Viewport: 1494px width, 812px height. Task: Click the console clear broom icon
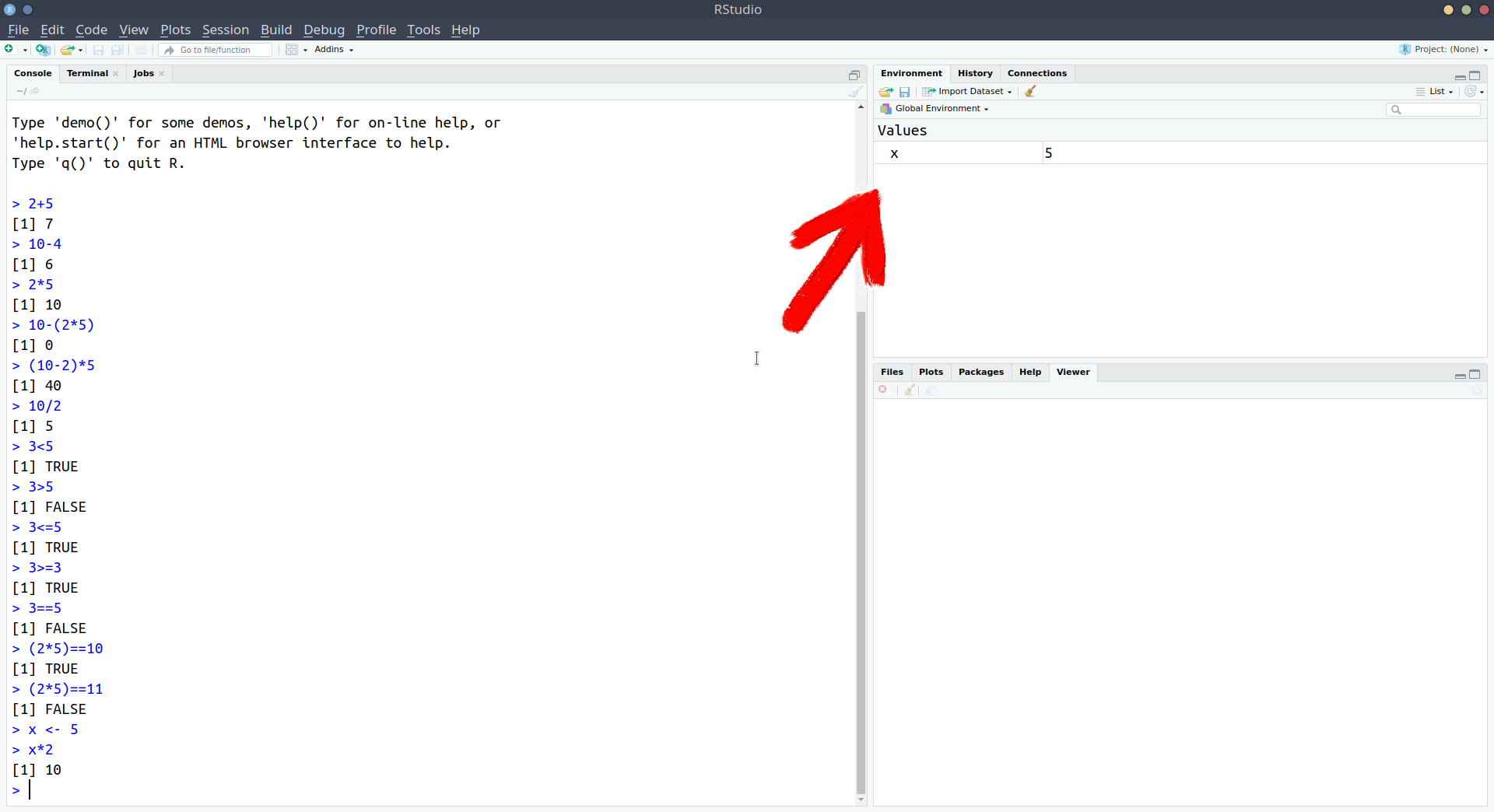click(855, 92)
